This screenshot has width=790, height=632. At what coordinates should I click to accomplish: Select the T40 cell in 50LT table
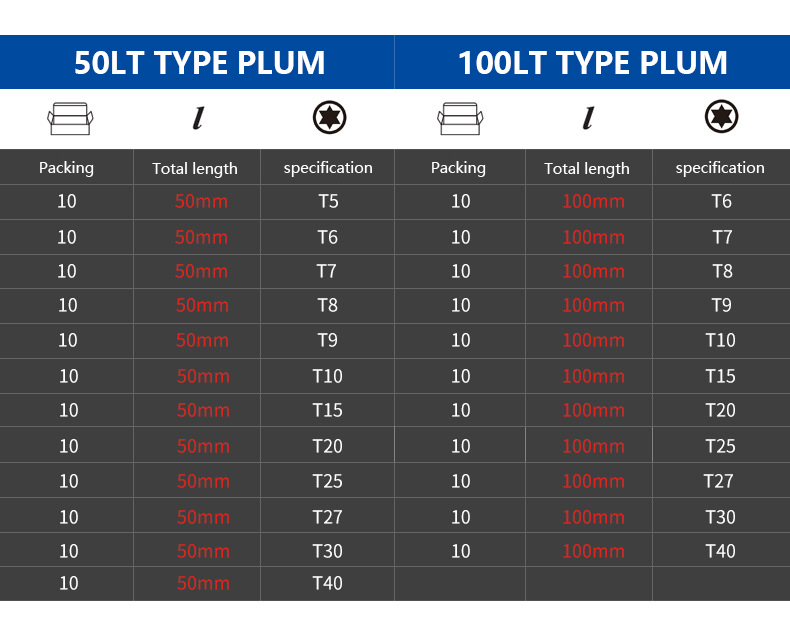coord(327,583)
